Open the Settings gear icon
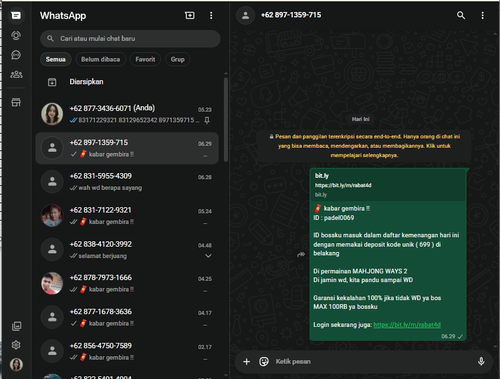Screen dimensions: 500x379 (x=16, y=345)
